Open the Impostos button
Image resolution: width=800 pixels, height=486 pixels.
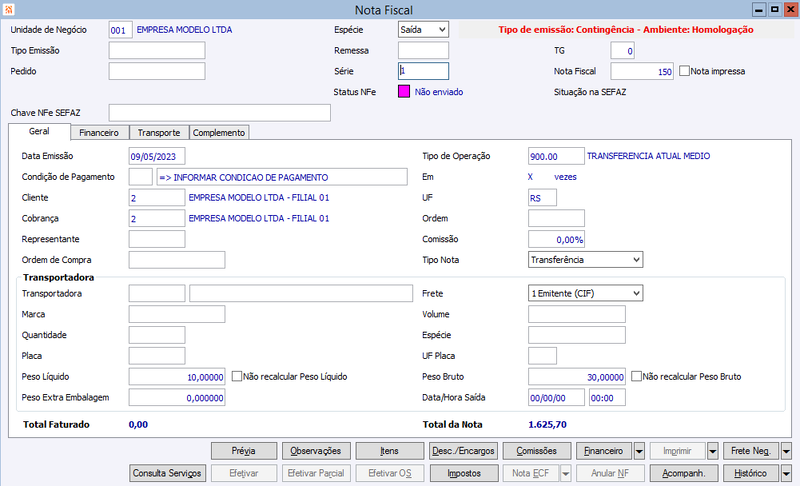464,473
